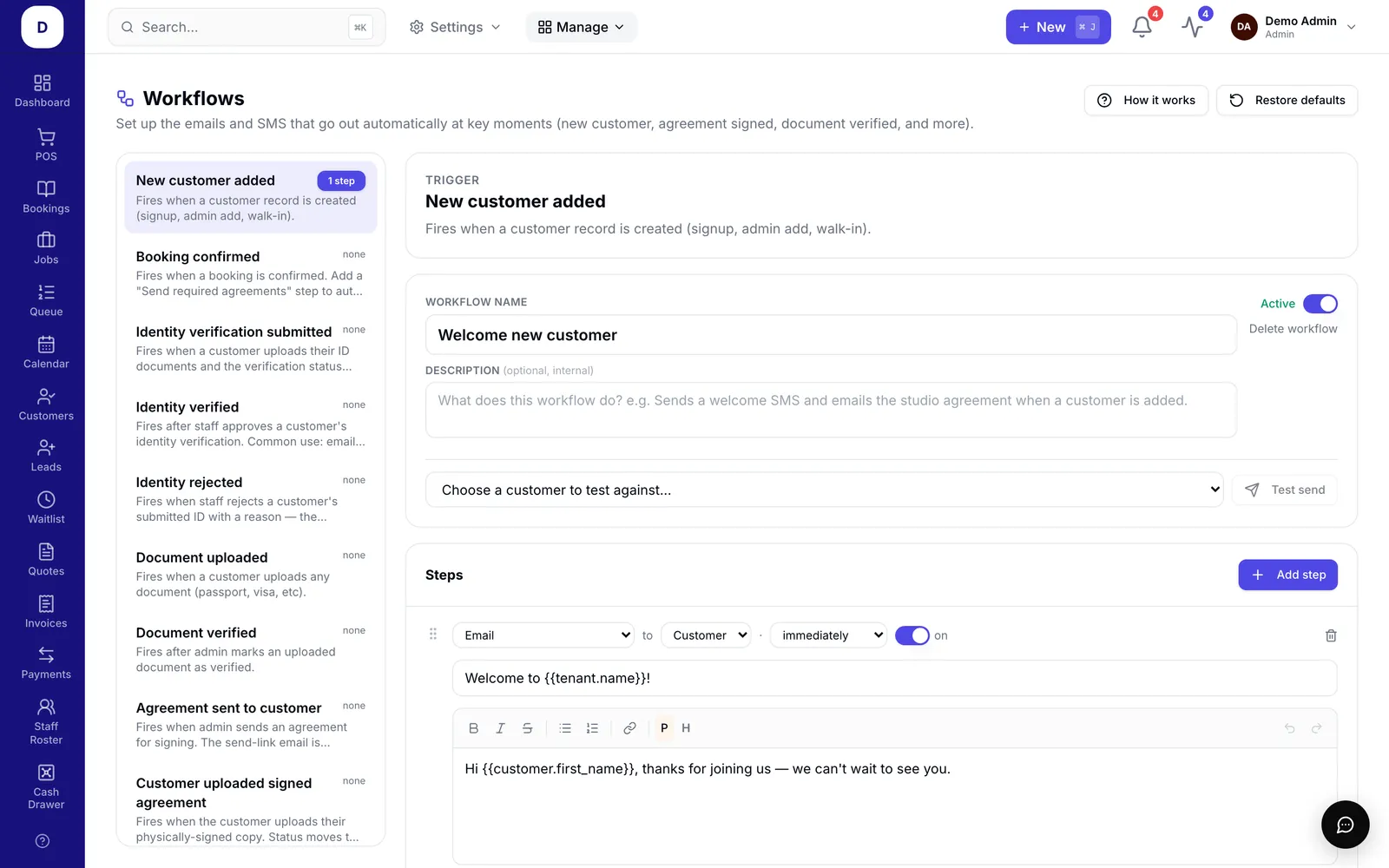Image resolution: width=1389 pixels, height=868 pixels.
Task: Select Agreement sent to customer trigger
Action: [x=251, y=725]
